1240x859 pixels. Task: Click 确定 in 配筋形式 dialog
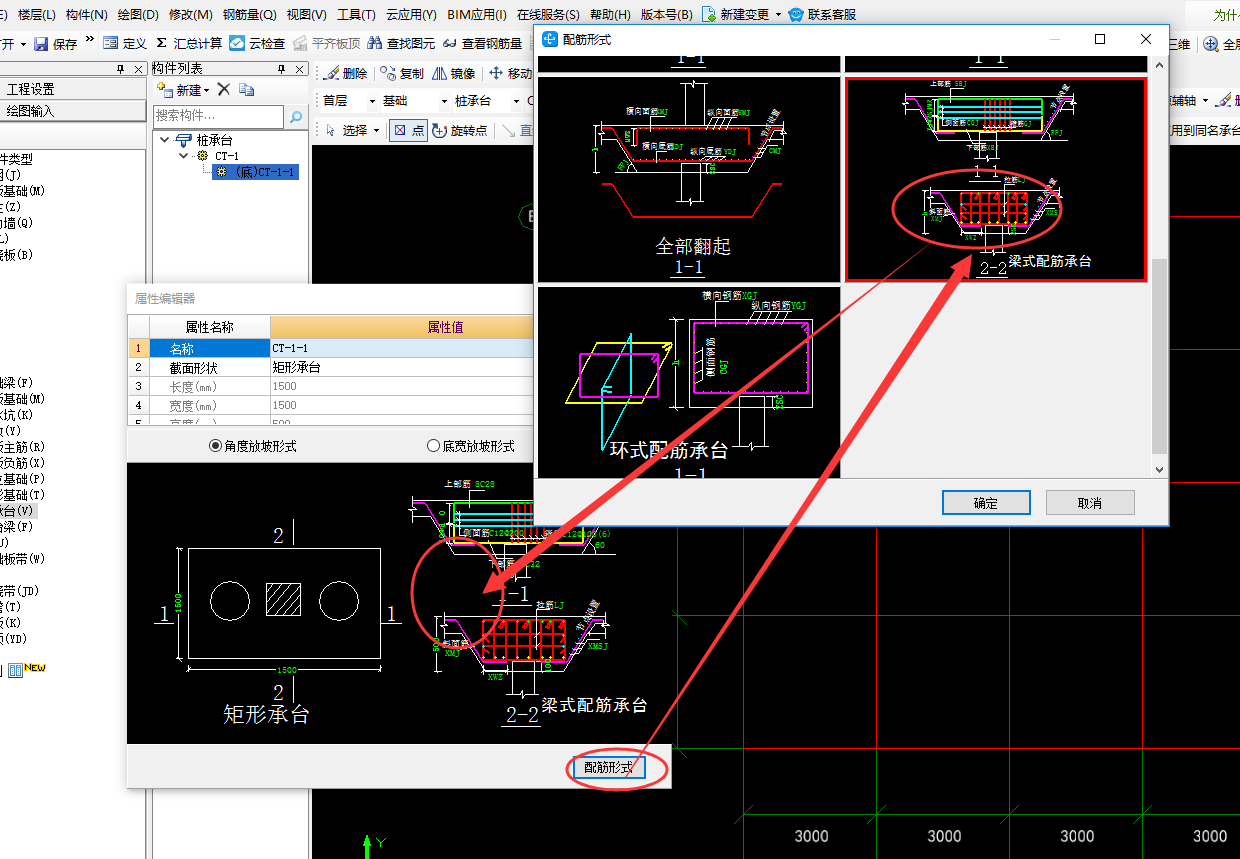point(986,503)
